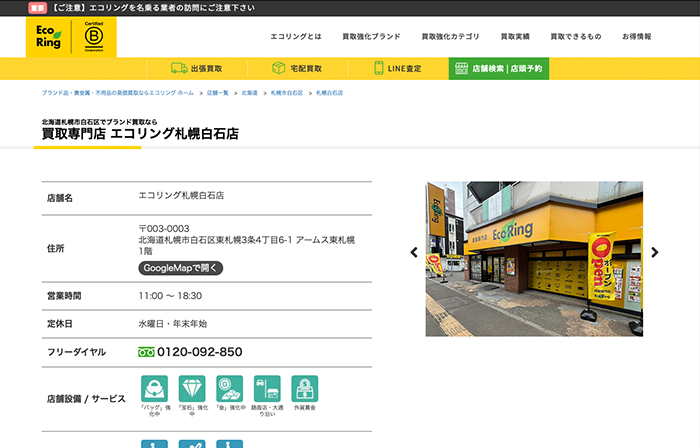Click the Certified B Corporation badge
Image resolution: width=700 pixels, height=448 pixels.
click(x=94, y=37)
